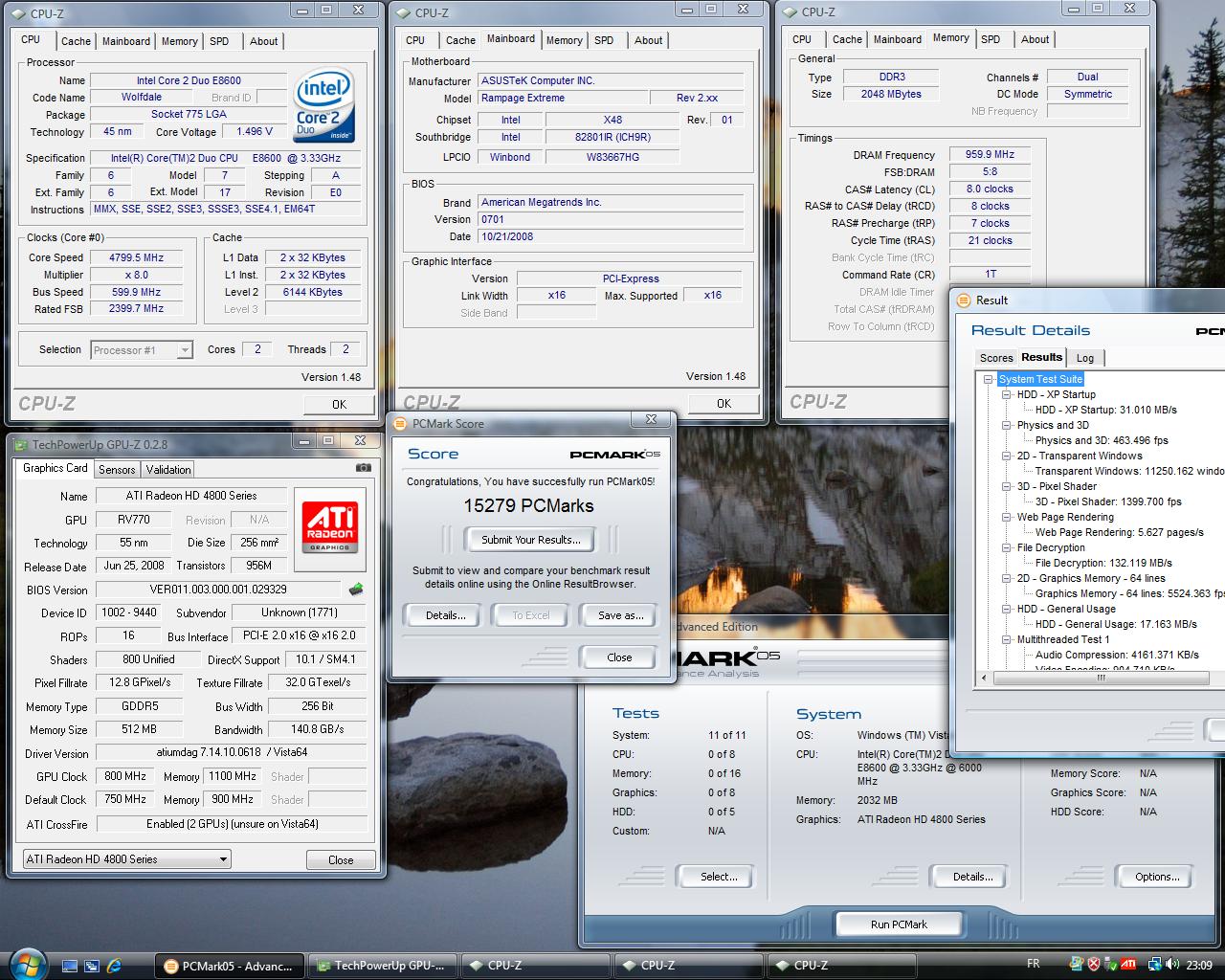
Task: Click the Select... button under Tests
Action: [x=719, y=877]
